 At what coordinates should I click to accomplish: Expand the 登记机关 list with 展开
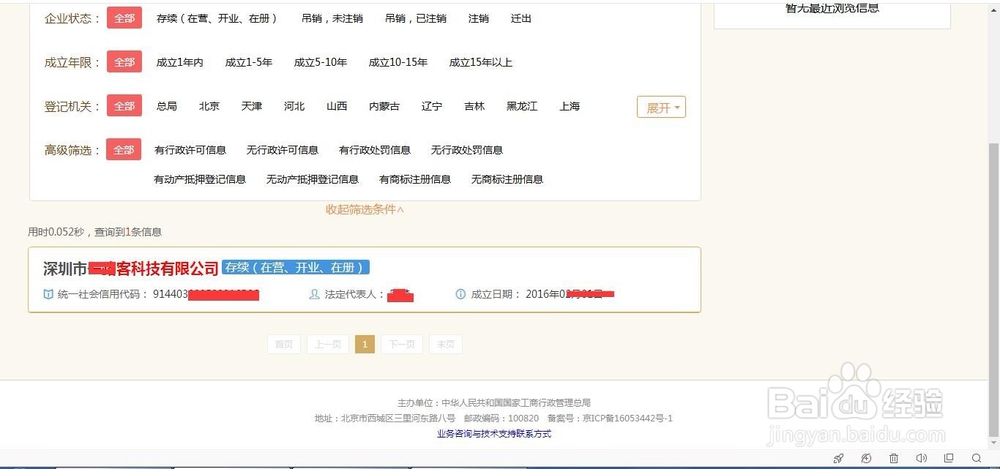(x=661, y=107)
